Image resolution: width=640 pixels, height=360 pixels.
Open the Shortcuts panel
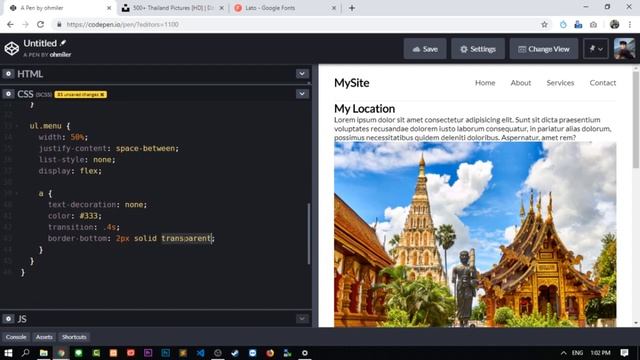point(74,337)
